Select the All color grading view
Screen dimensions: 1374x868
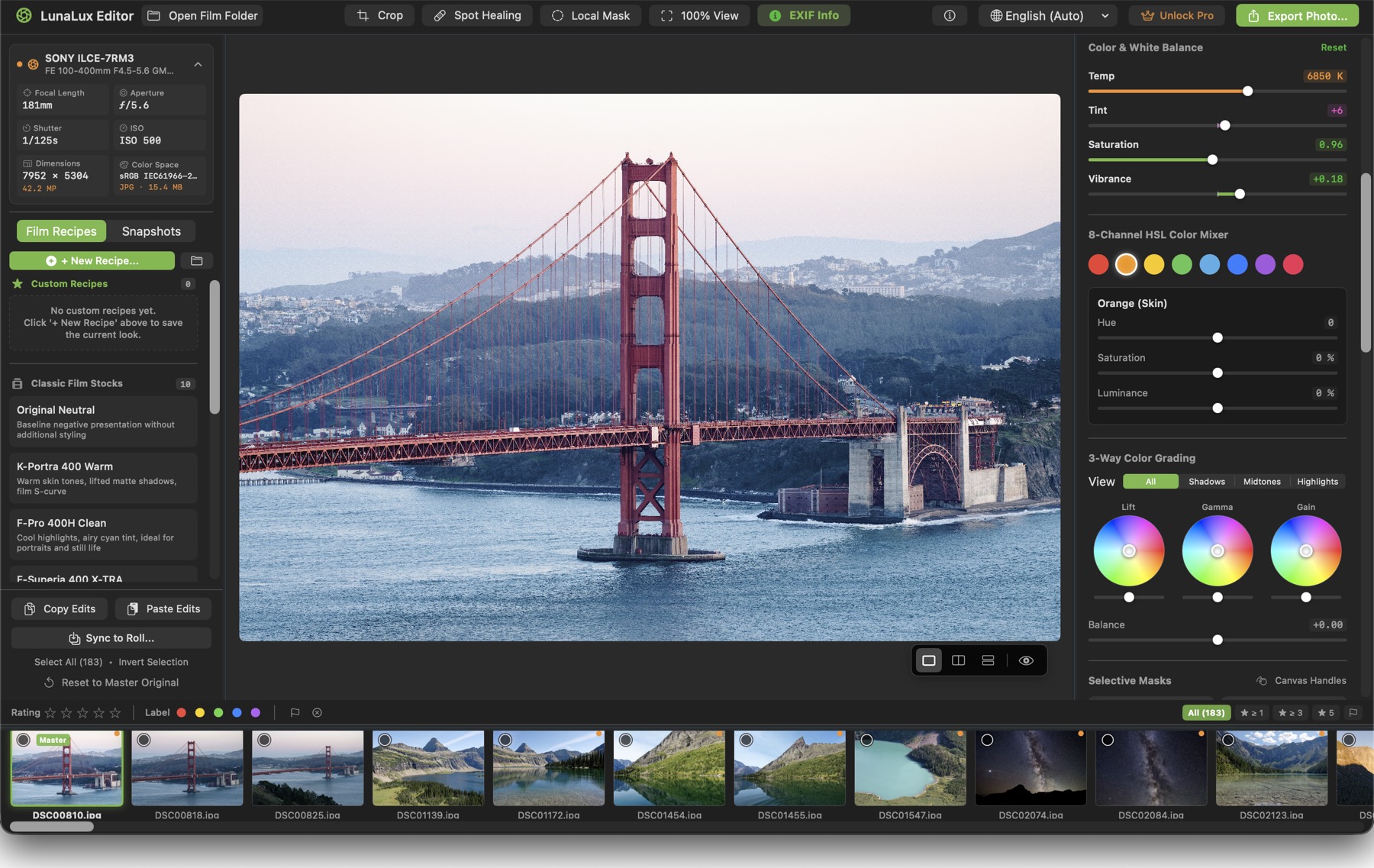pyautogui.click(x=1150, y=482)
